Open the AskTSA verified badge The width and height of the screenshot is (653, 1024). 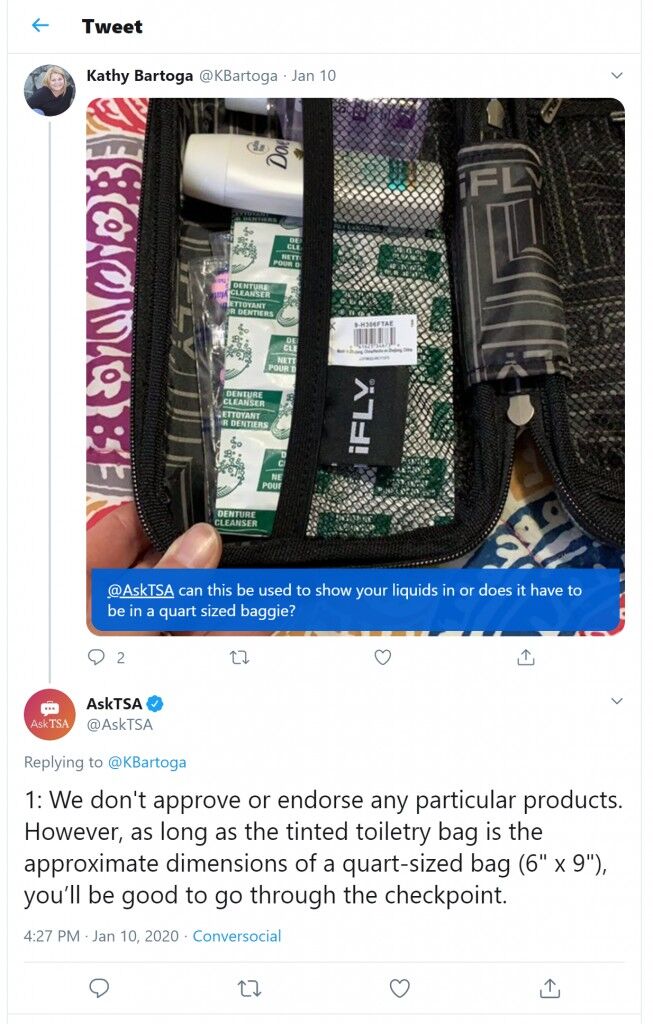point(155,703)
